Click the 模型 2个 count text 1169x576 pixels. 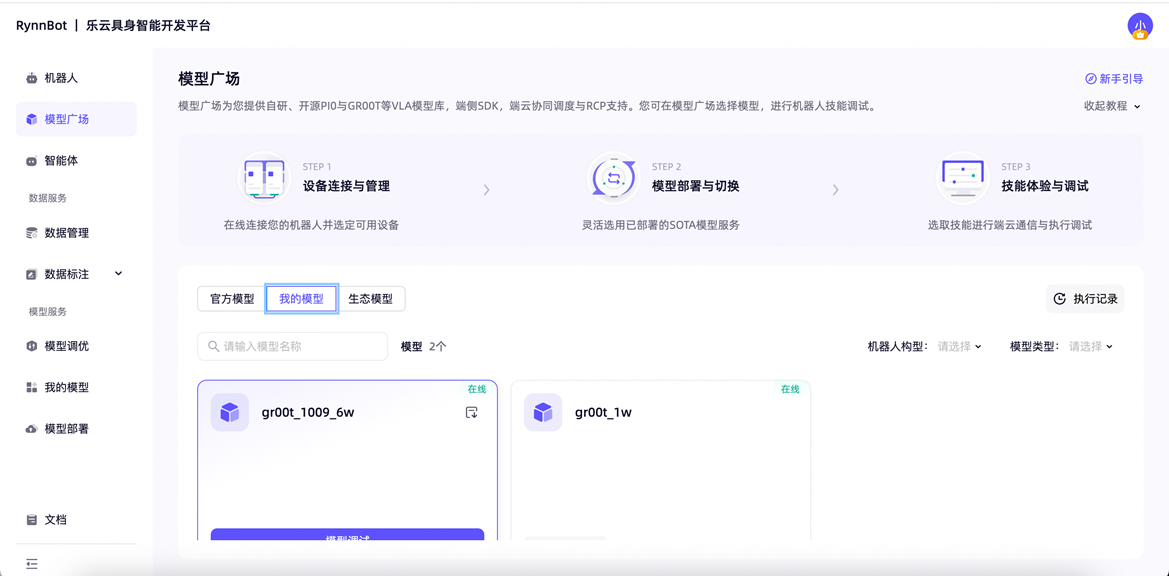[x=424, y=346]
